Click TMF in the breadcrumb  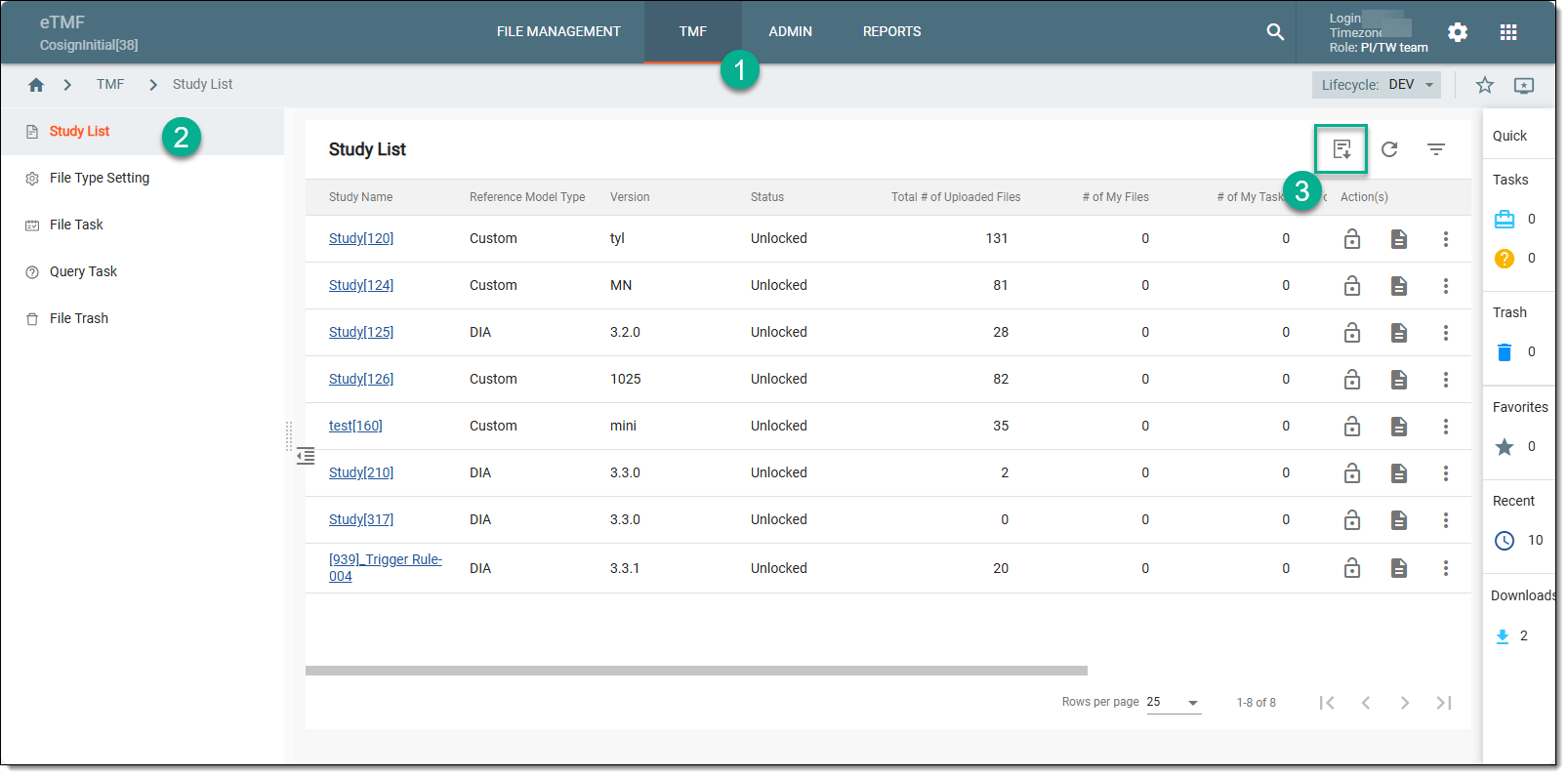110,85
